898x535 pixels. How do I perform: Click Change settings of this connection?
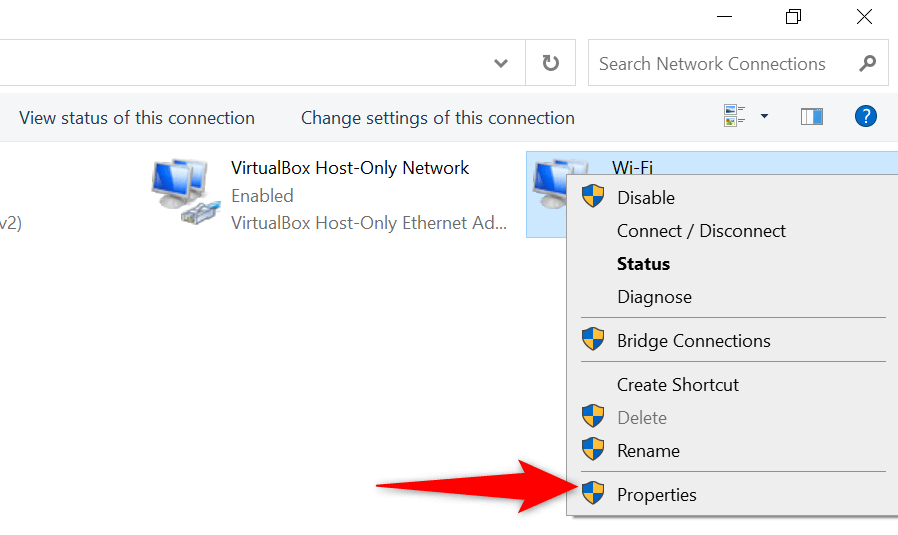click(438, 118)
